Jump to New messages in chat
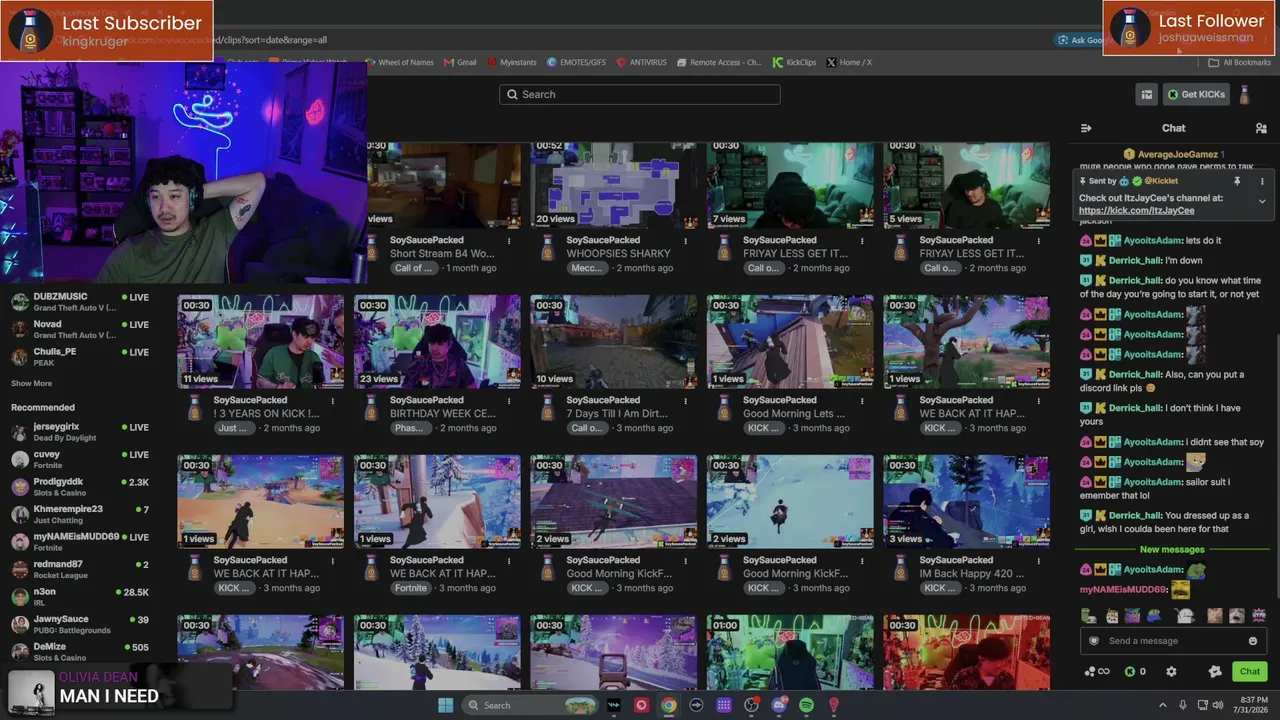This screenshot has width=1280, height=720. pyautogui.click(x=1172, y=549)
